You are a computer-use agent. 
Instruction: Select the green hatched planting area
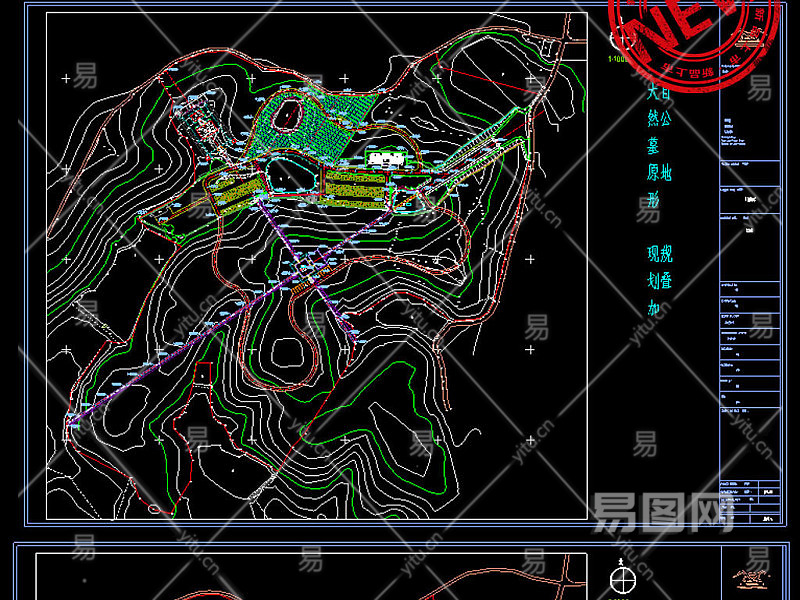311,127
